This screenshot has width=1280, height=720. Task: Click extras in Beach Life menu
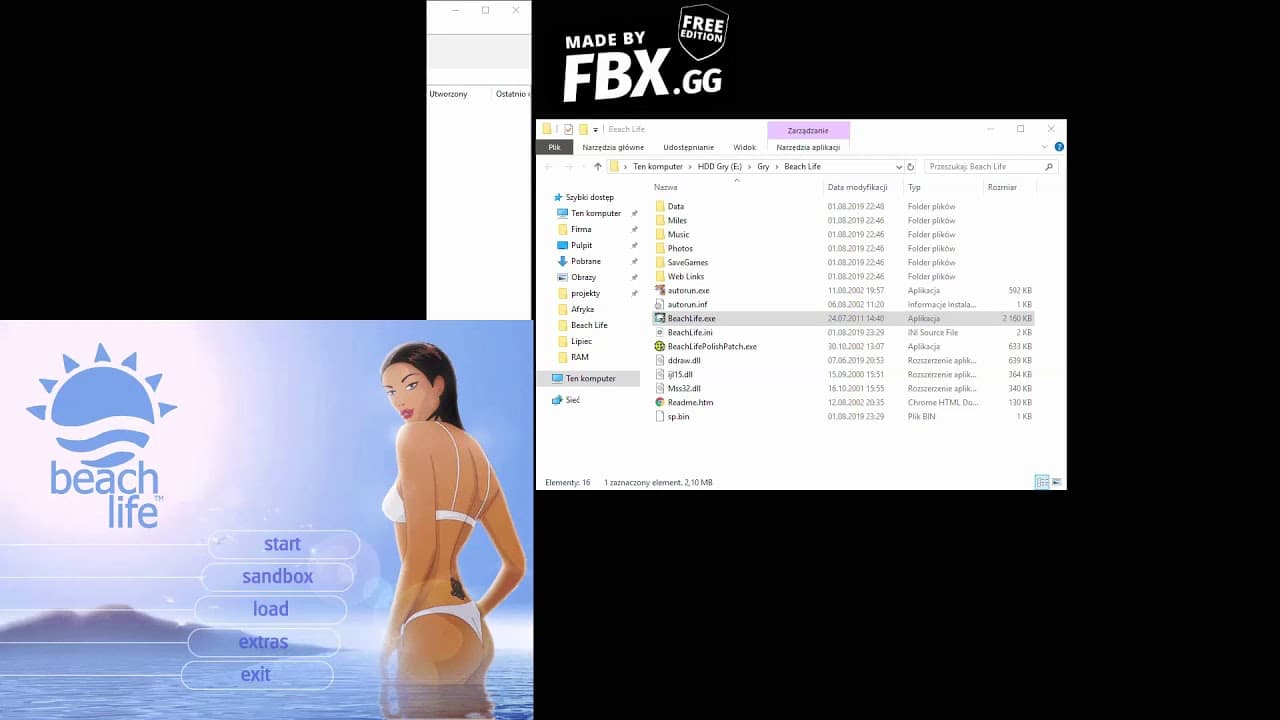point(263,642)
